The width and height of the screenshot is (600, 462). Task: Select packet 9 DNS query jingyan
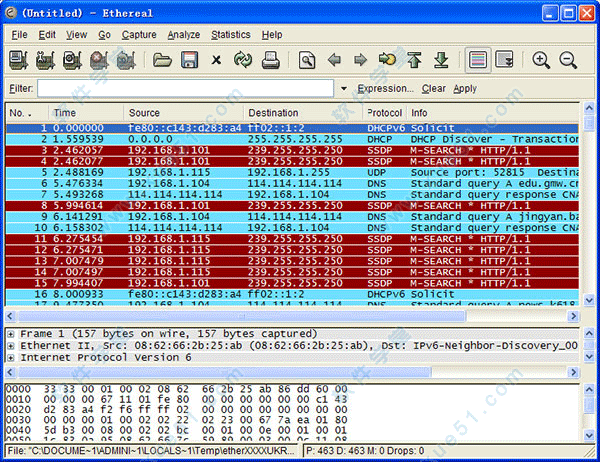(292, 217)
